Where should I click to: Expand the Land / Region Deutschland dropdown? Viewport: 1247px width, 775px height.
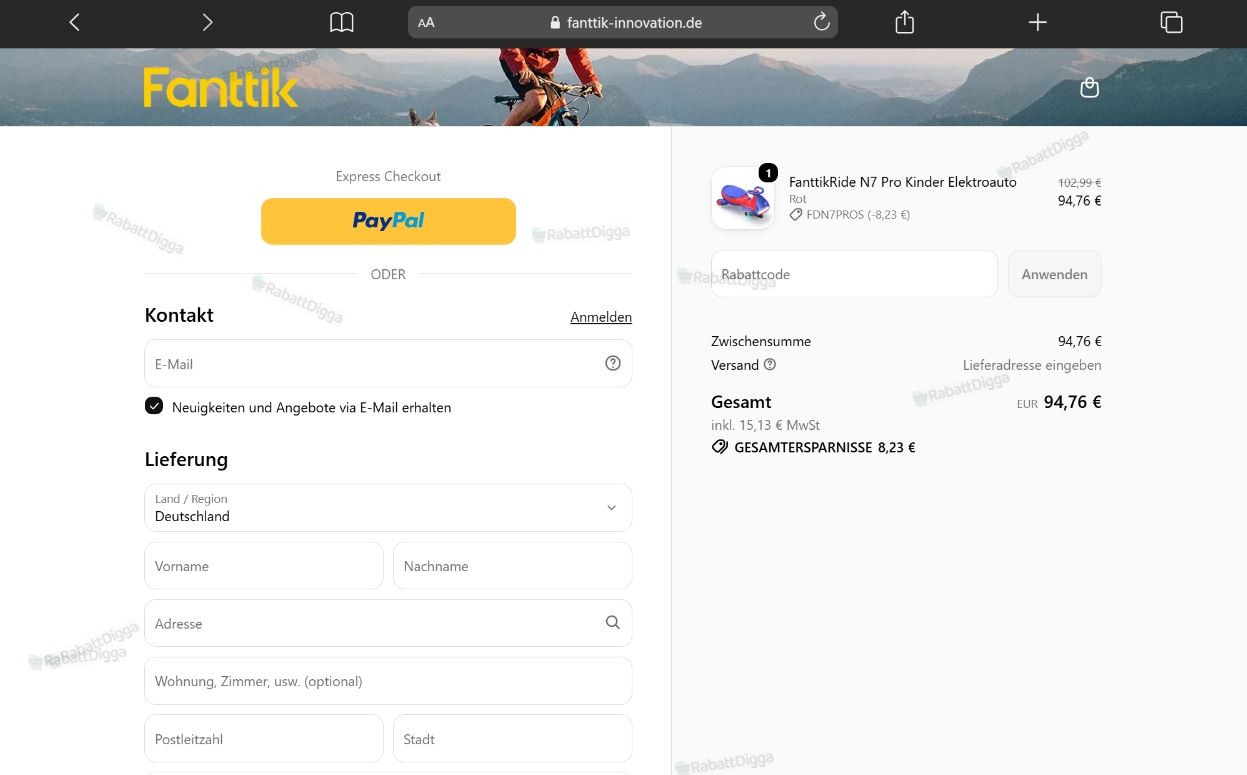[388, 508]
